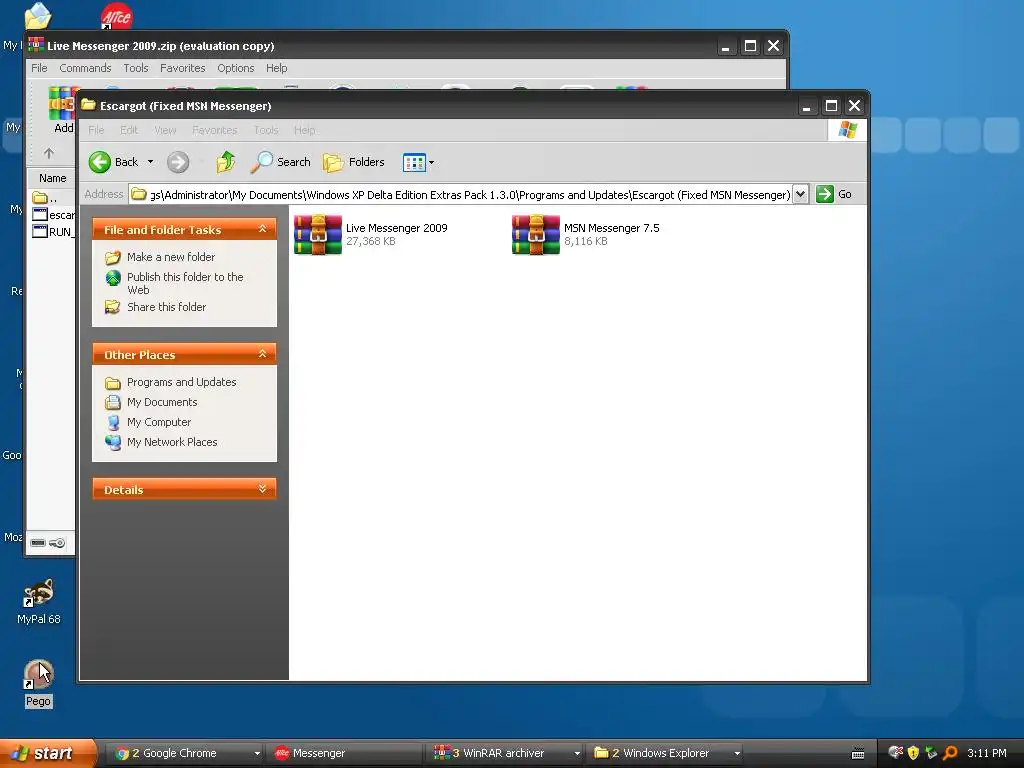Image resolution: width=1024 pixels, height=768 pixels.
Task: Click WinRAR Add toolbar icon
Action: pos(61,111)
